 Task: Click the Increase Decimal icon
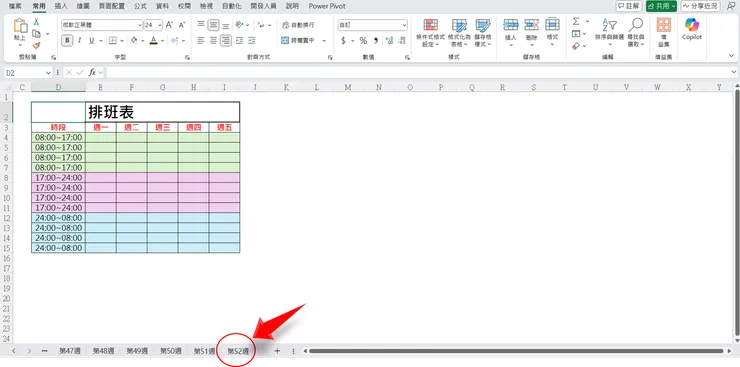click(x=389, y=41)
